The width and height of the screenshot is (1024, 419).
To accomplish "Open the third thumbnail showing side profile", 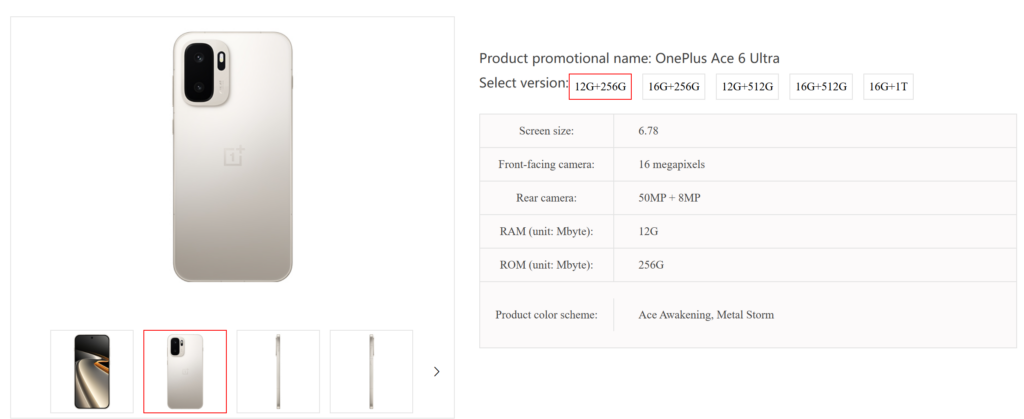I will (278, 371).
